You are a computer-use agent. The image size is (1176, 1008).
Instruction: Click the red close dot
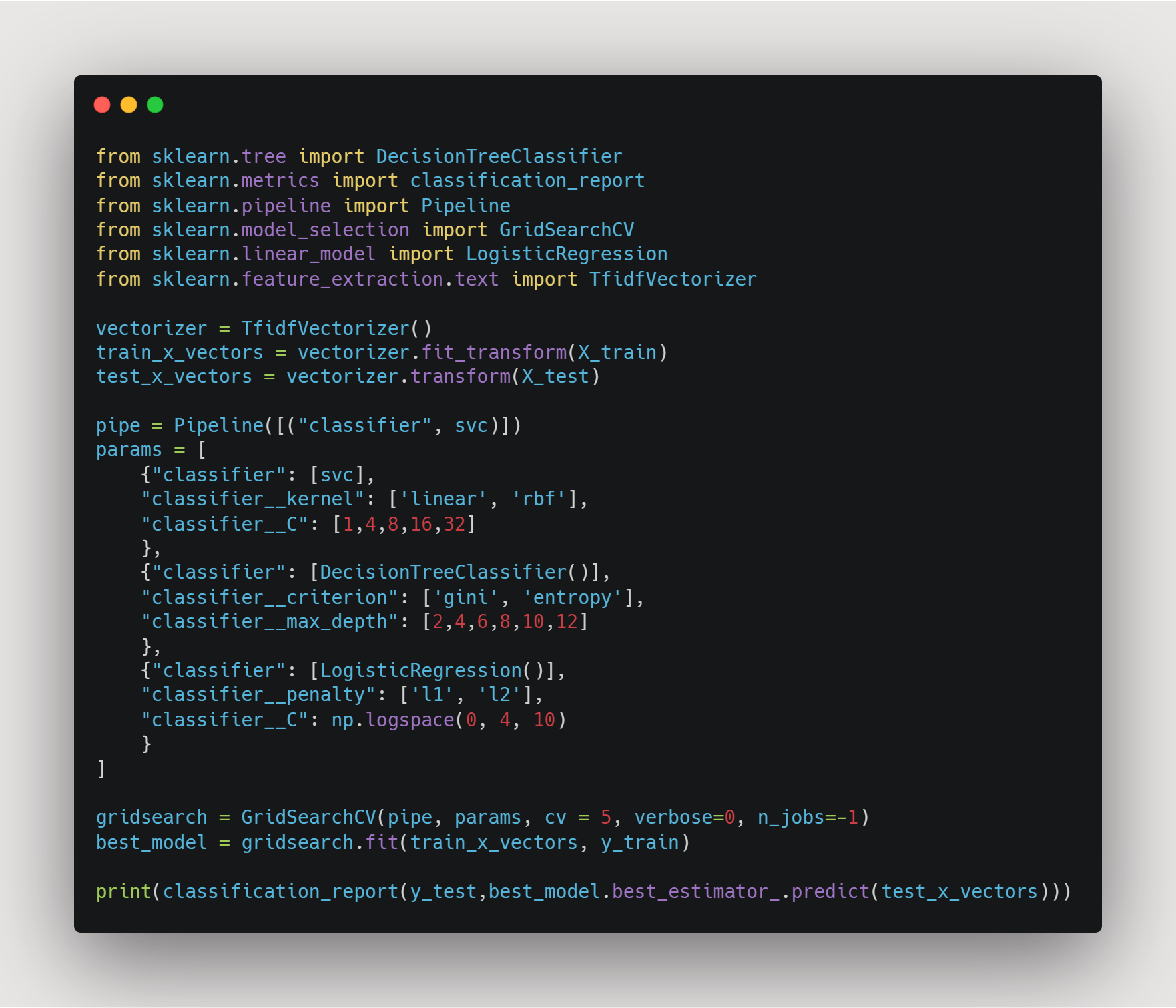(x=102, y=105)
